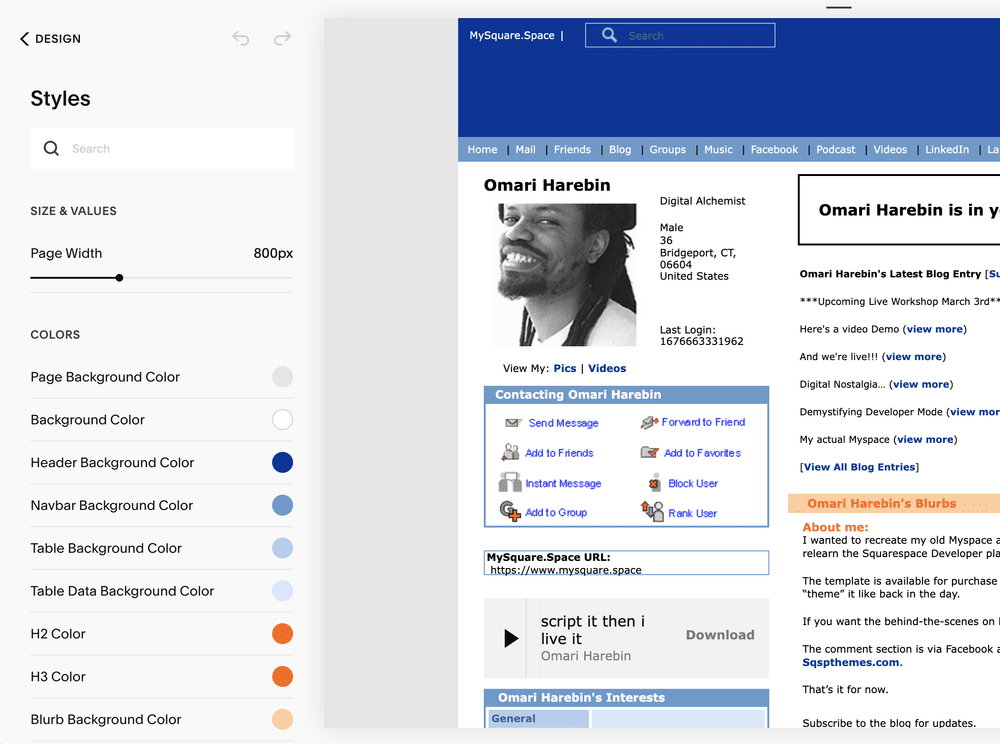
Task: Click the audio Download button
Action: tap(720, 635)
